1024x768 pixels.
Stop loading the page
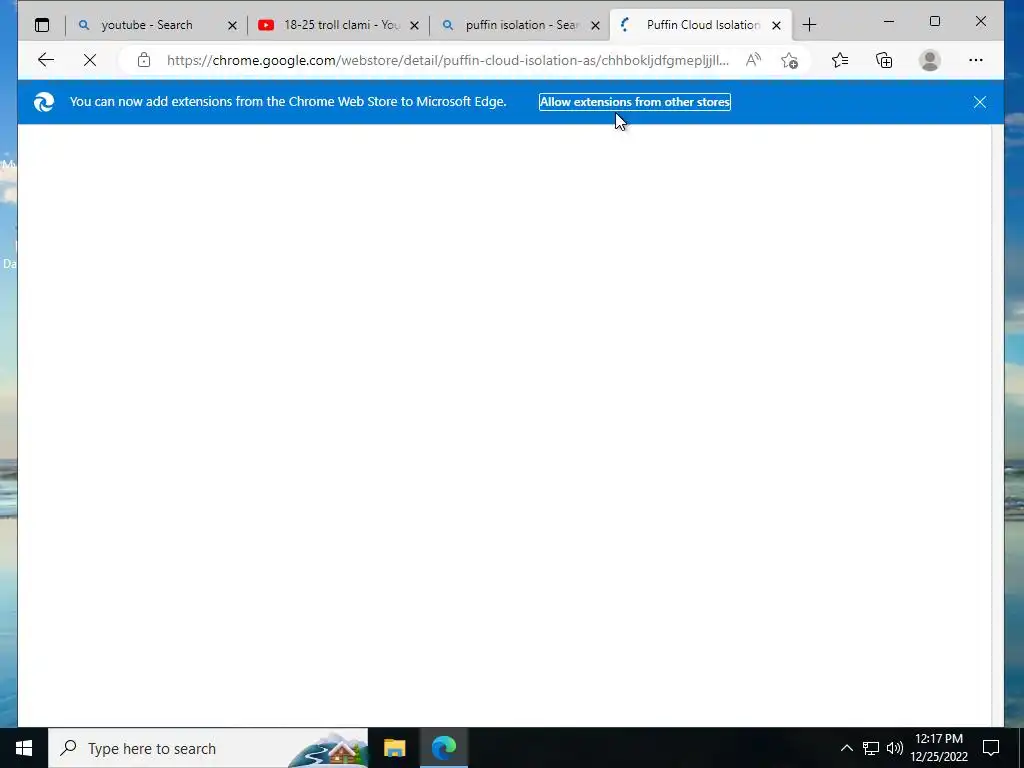[x=90, y=60]
